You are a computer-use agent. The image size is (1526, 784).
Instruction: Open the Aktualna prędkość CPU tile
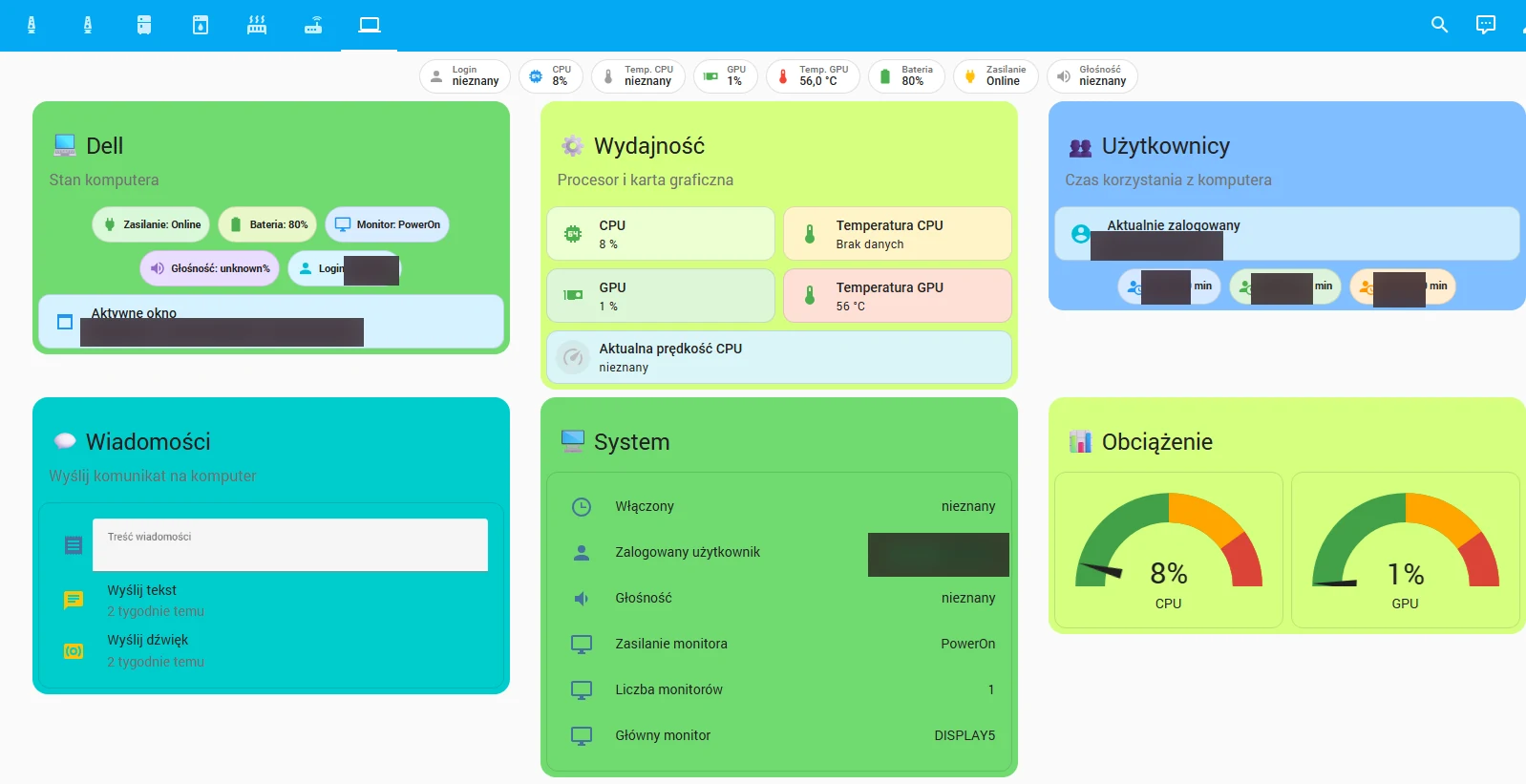(x=779, y=357)
